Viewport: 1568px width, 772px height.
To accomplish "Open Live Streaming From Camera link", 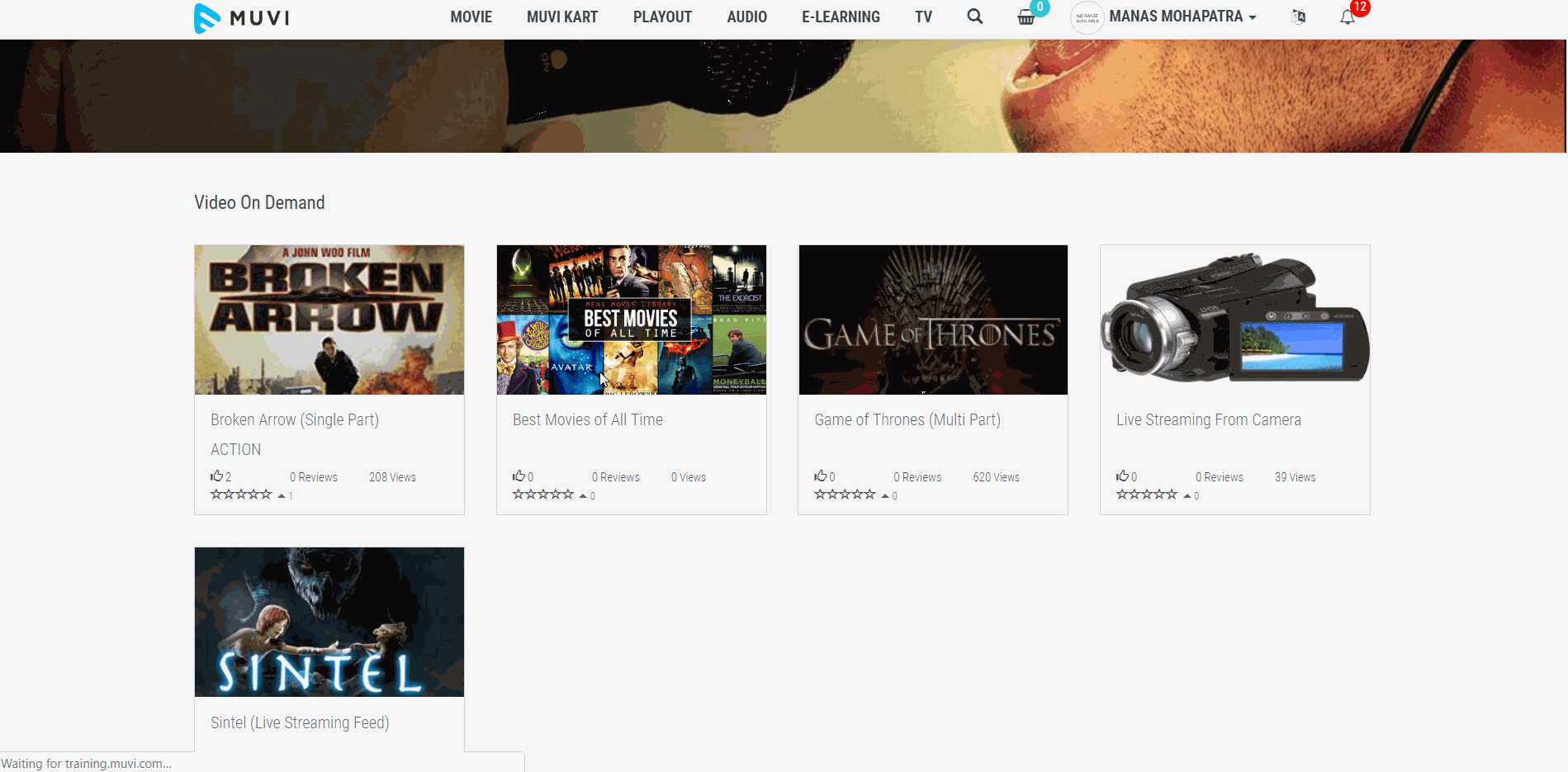I will (x=1209, y=420).
